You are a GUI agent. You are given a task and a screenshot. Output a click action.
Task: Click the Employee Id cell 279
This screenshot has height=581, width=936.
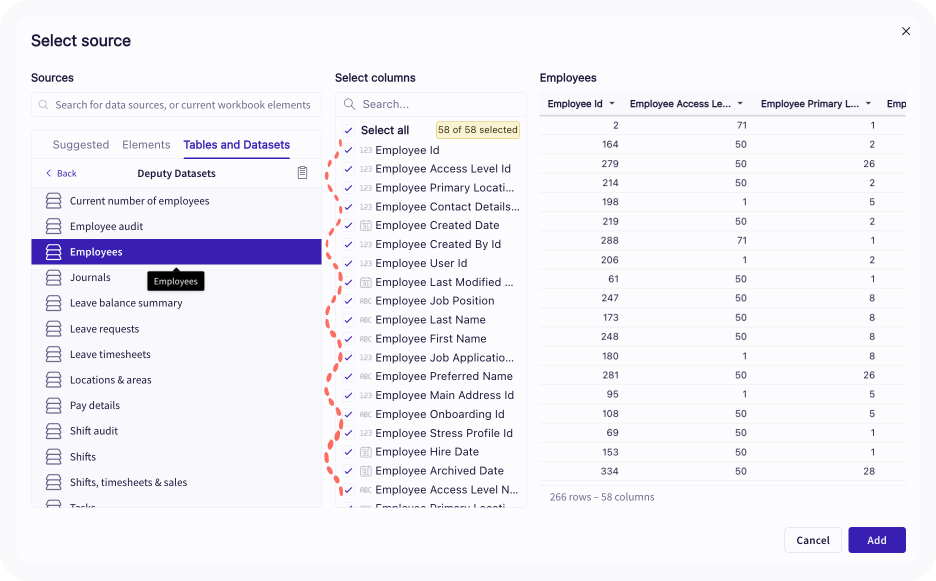point(610,164)
